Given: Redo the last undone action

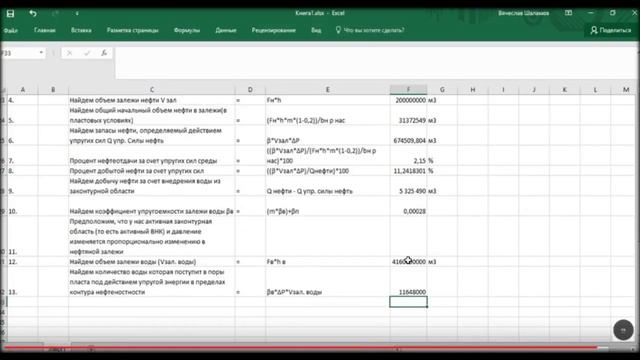Looking at the screenshot, I should click(x=55, y=13).
